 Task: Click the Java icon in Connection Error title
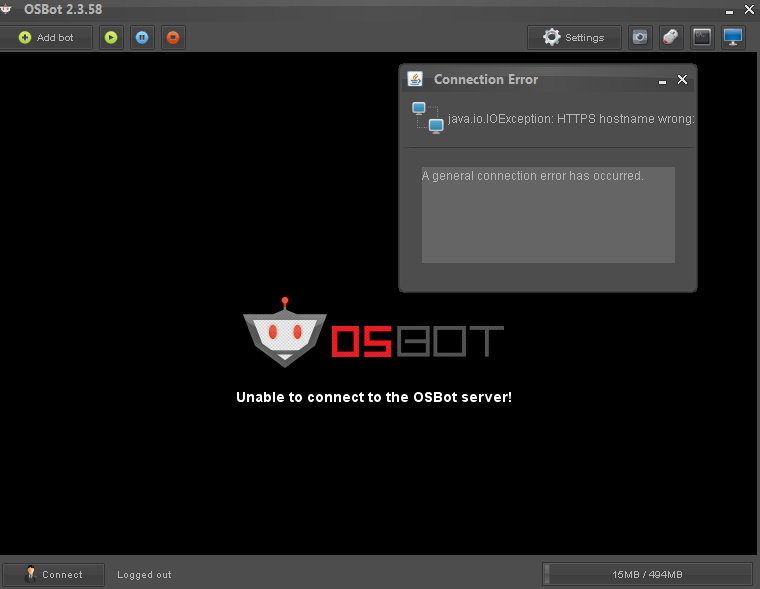tap(415, 79)
